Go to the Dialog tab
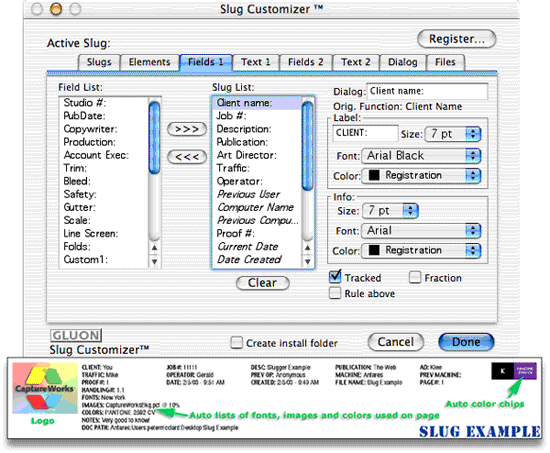This screenshot has width=550, height=453. click(x=403, y=62)
